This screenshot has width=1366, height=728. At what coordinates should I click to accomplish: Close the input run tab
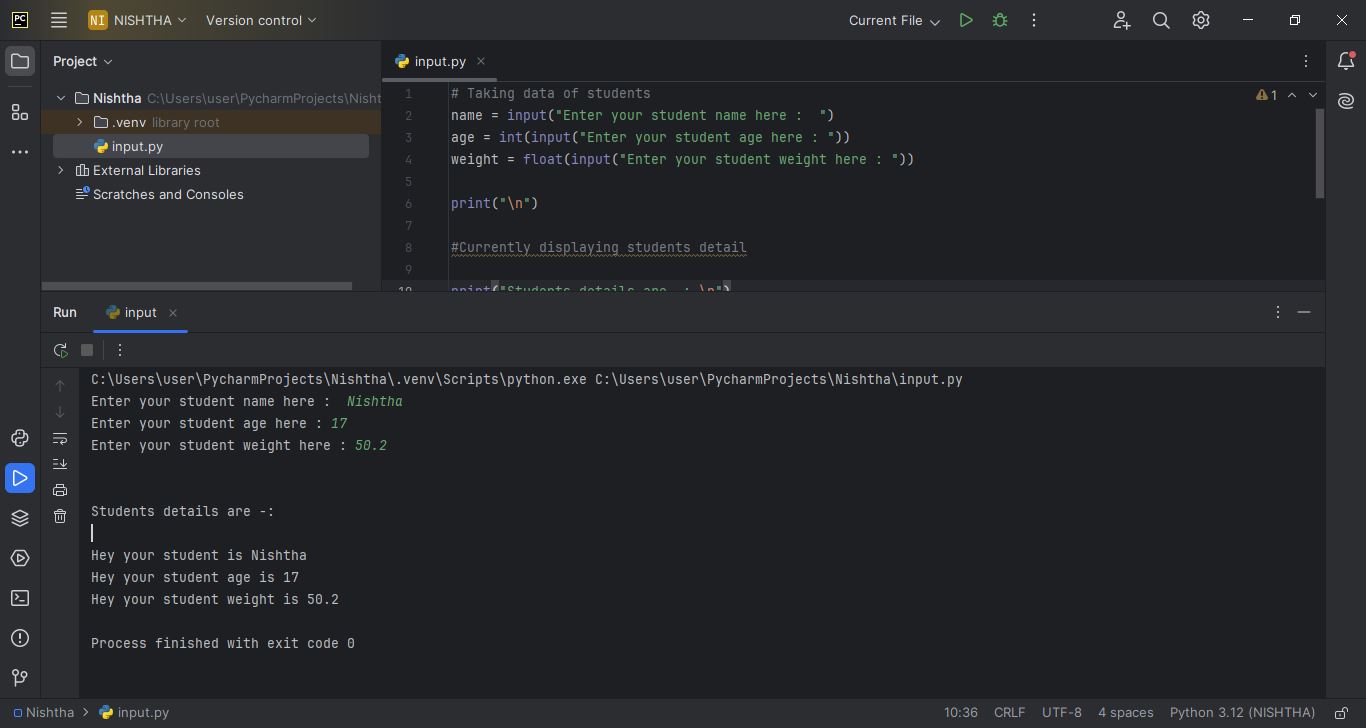tap(173, 313)
